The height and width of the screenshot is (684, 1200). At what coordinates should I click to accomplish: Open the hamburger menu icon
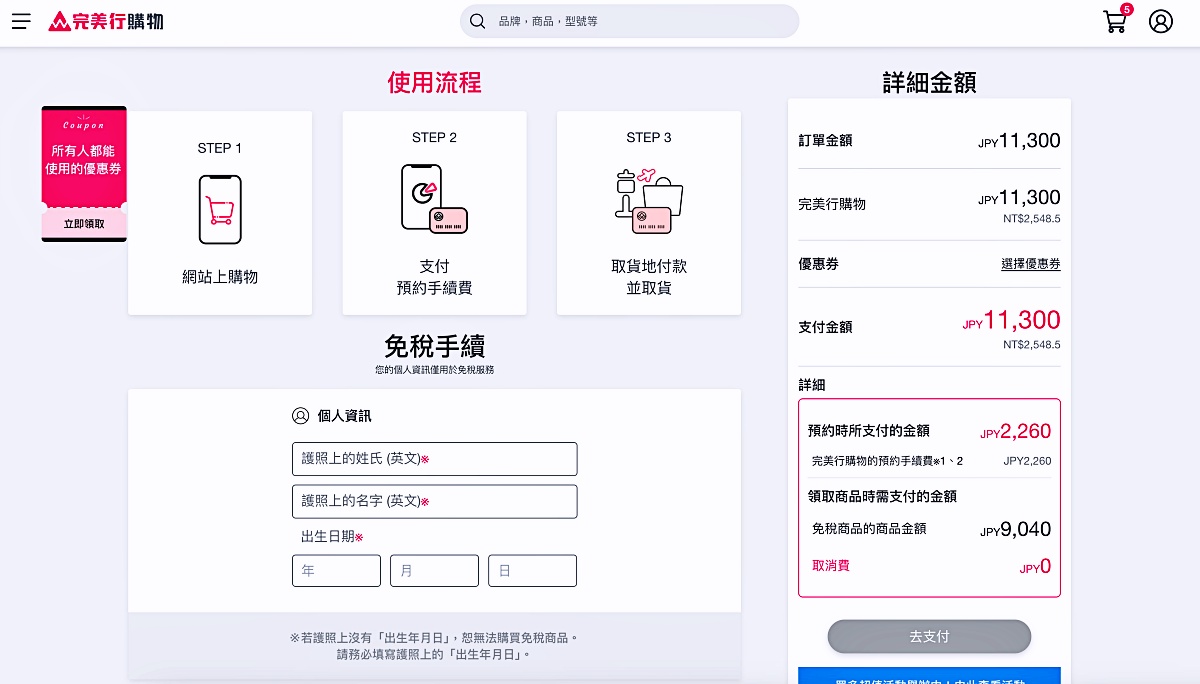click(21, 21)
